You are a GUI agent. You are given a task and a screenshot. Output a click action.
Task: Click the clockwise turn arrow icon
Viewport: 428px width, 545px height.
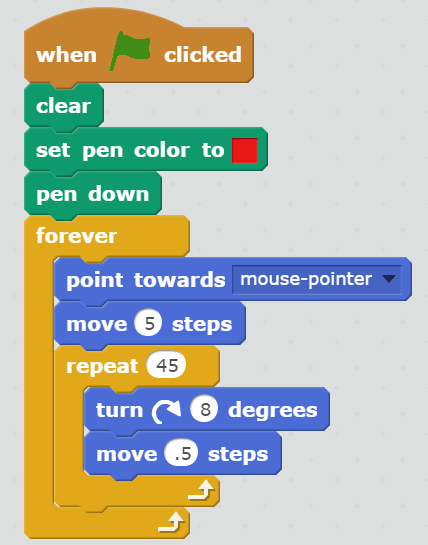[167, 411]
